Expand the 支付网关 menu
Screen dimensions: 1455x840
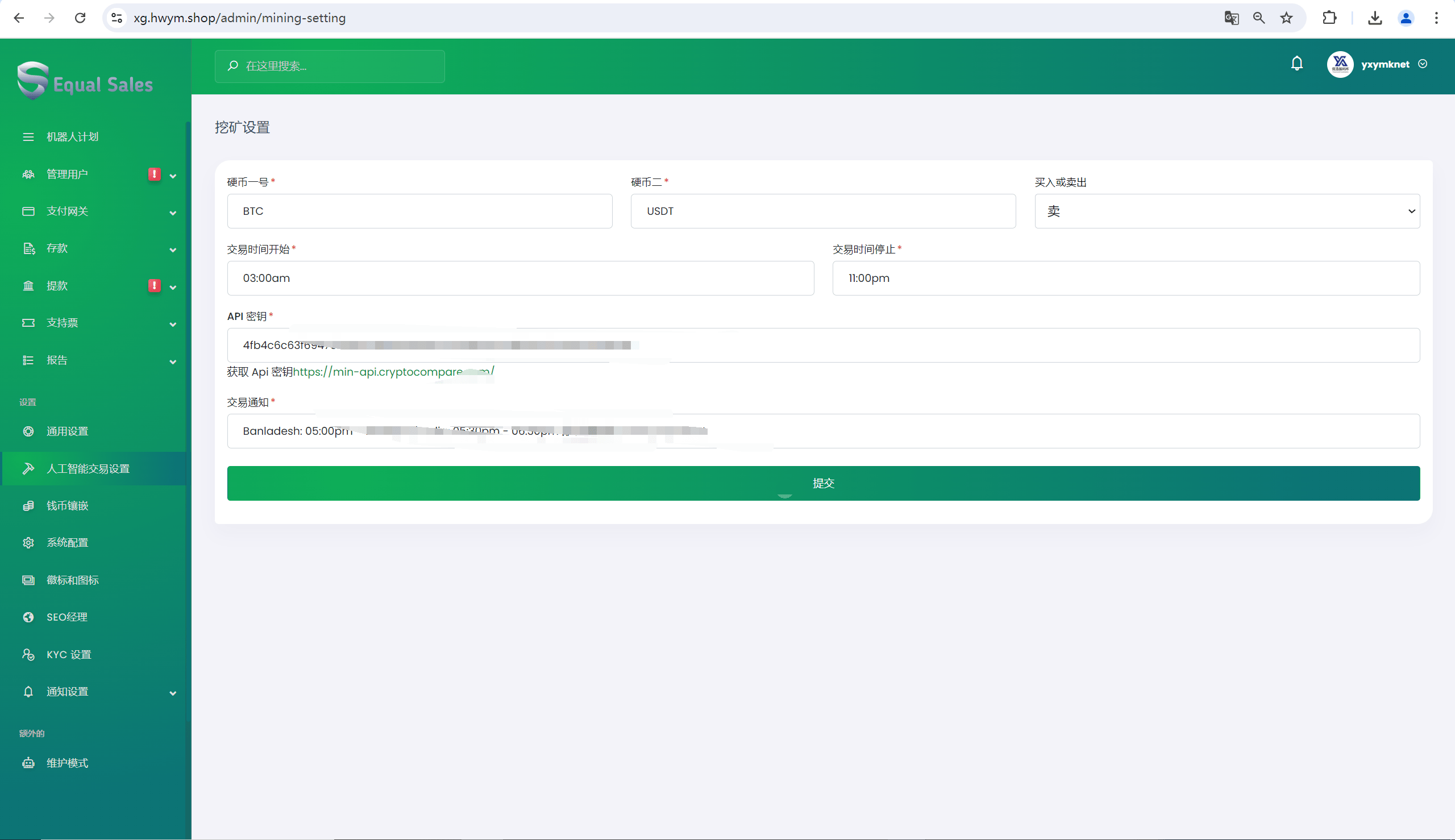pyautogui.click(x=173, y=213)
